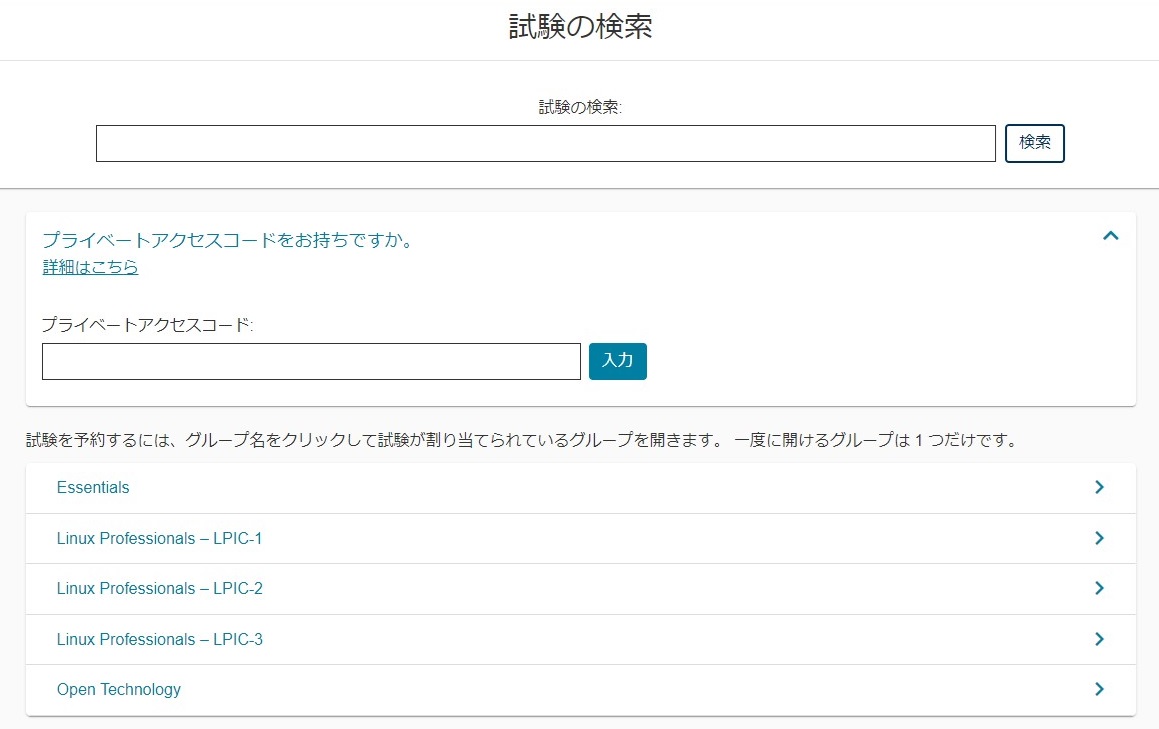This screenshot has width=1159, height=729.
Task: Click the arrow icon on Open Technology row
Action: coord(1098,689)
